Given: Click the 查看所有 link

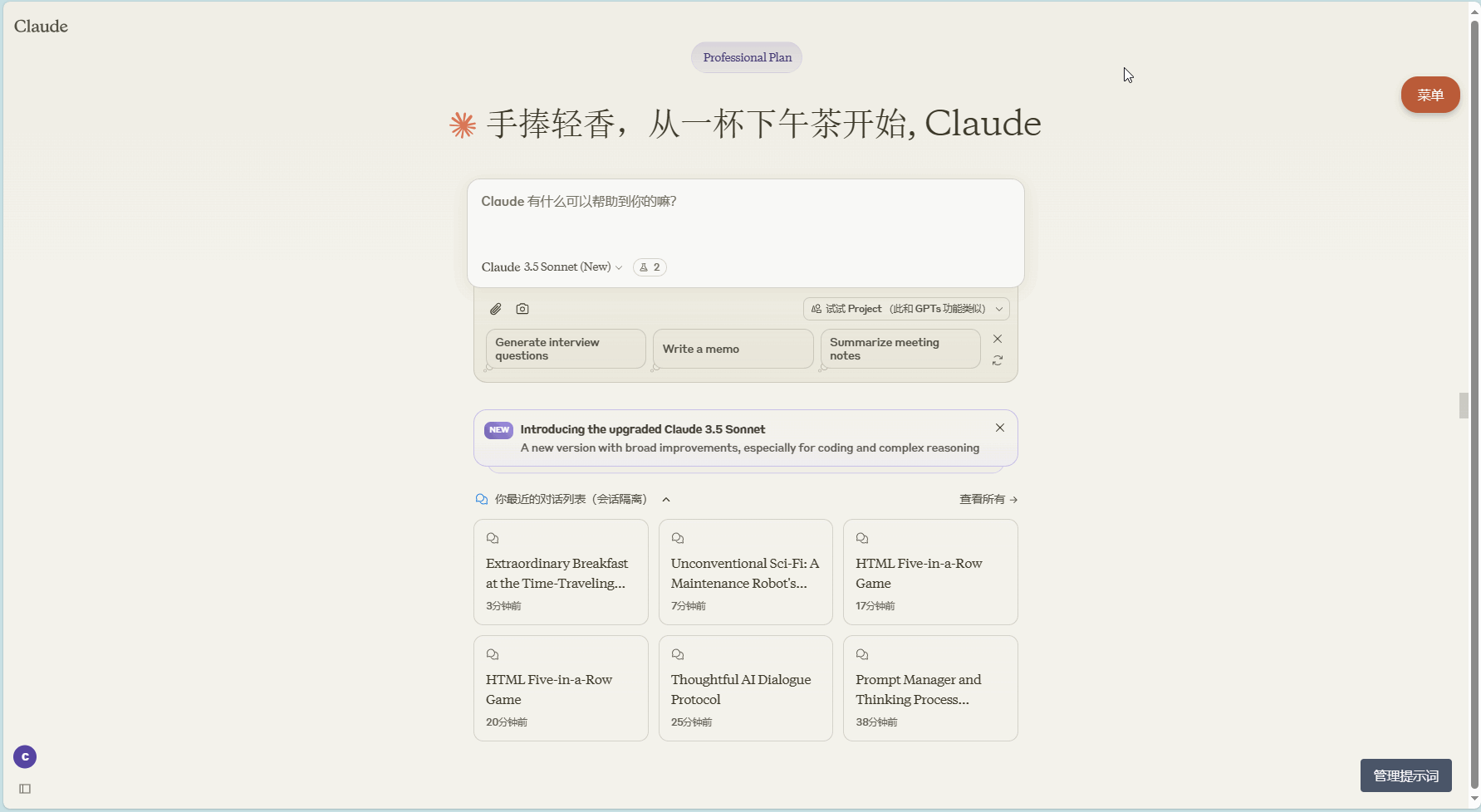Looking at the screenshot, I should 987,499.
